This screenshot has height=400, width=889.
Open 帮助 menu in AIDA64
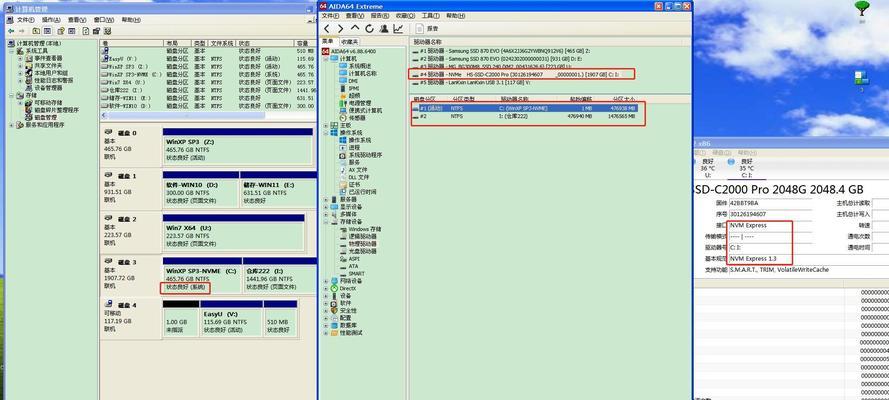[x=455, y=16]
